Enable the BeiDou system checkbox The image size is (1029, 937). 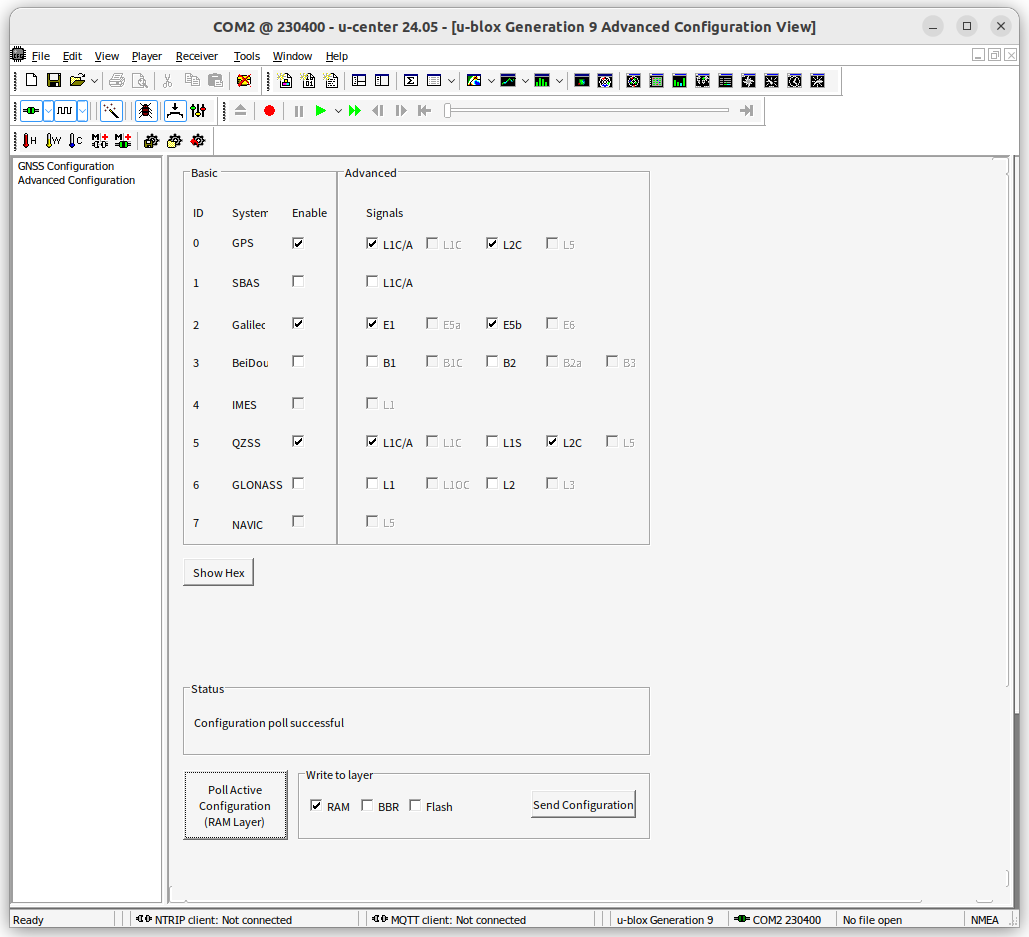(x=298, y=362)
